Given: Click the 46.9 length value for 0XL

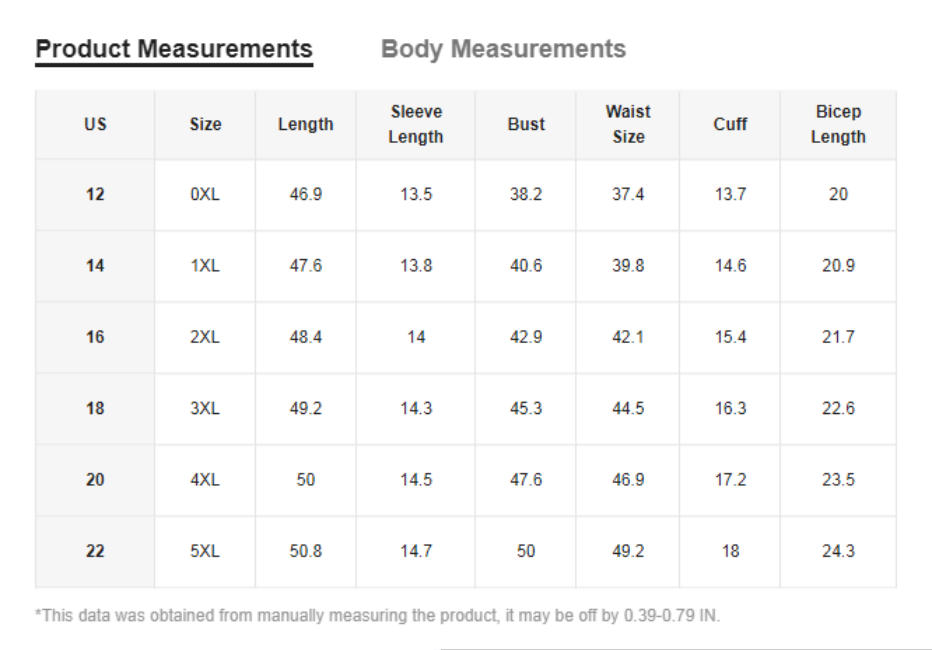Looking at the screenshot, I should coord(306,194).
